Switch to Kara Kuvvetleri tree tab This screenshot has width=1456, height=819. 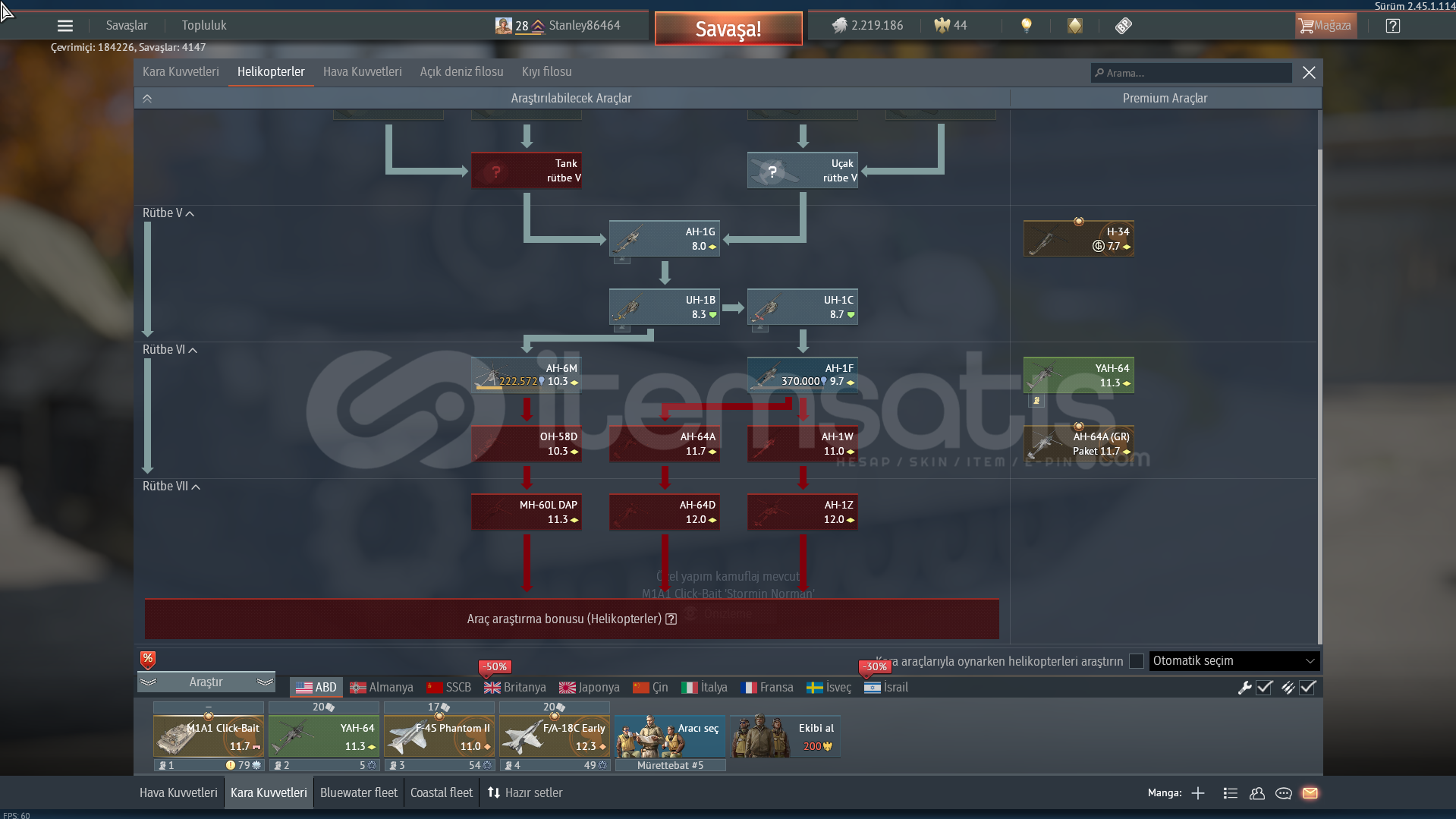click(181, 72)
